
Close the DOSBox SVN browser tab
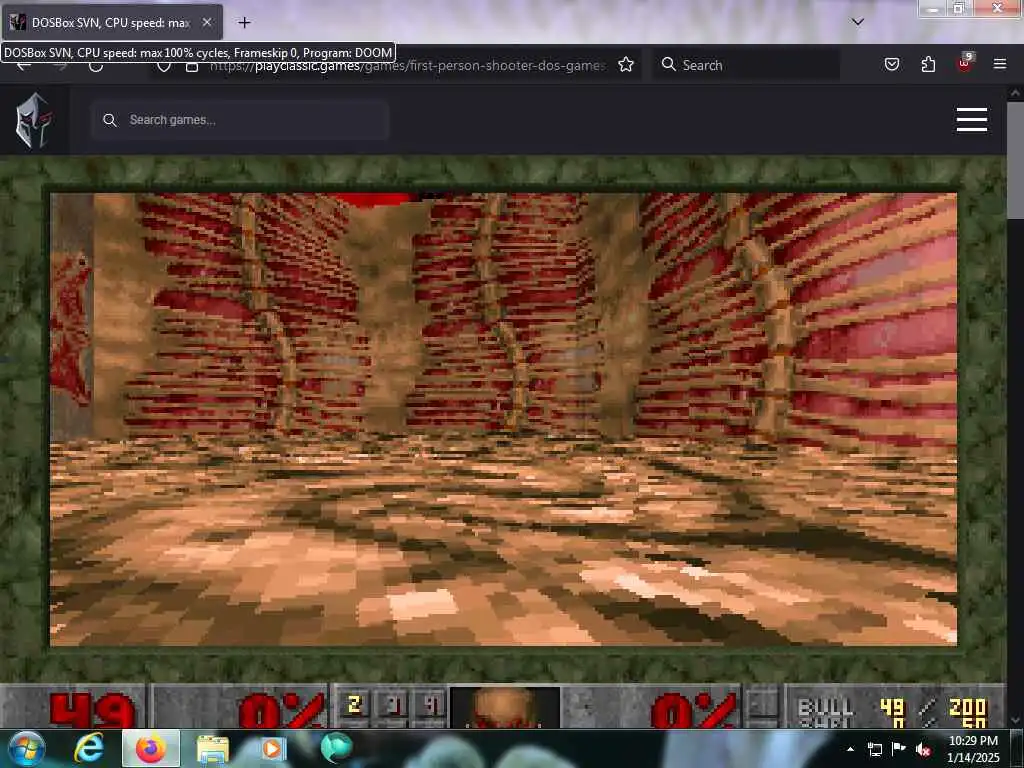(206, 22)
